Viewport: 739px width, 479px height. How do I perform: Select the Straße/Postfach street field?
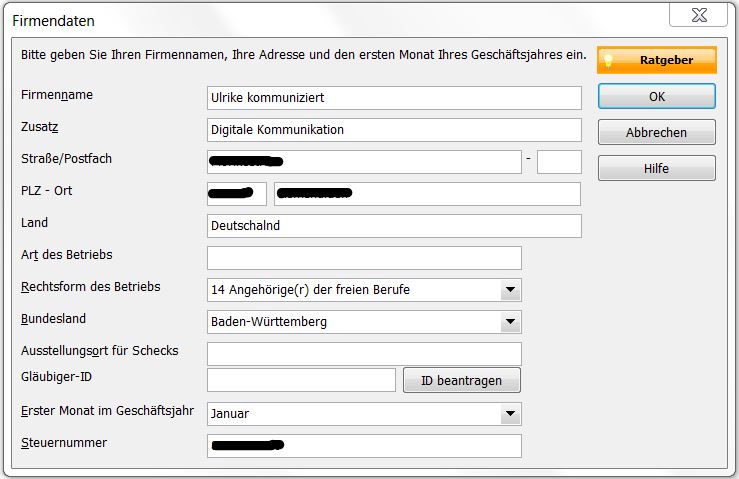364,162
